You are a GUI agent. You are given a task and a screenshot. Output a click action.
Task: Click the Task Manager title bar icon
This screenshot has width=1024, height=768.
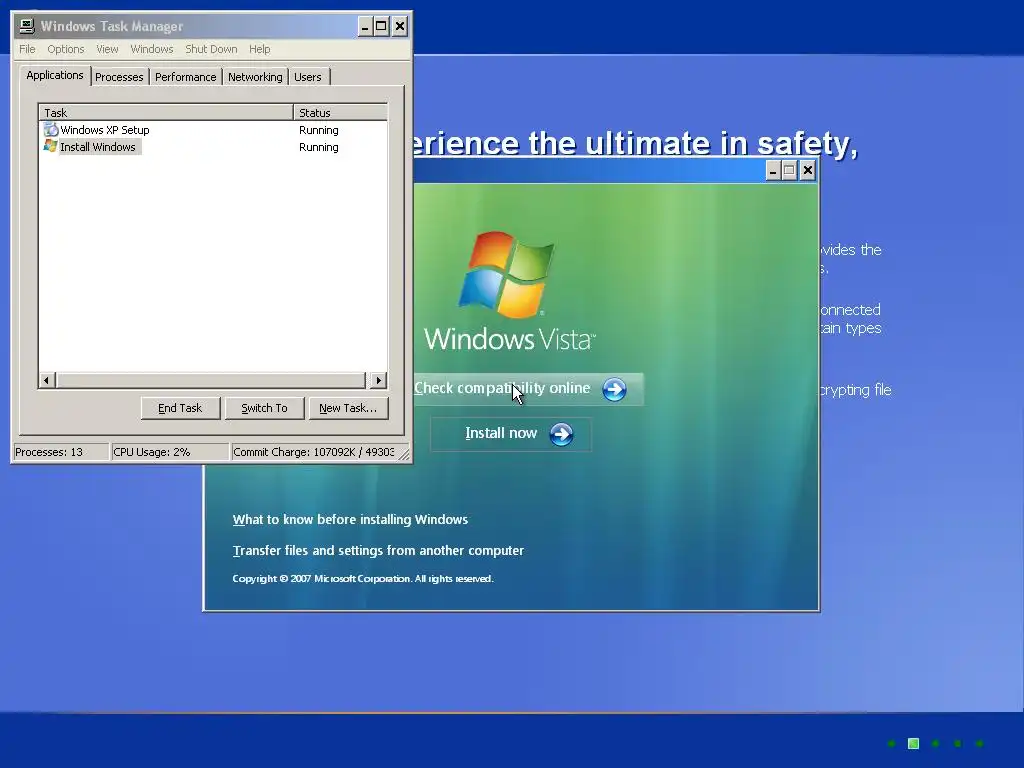click(27, 26)
